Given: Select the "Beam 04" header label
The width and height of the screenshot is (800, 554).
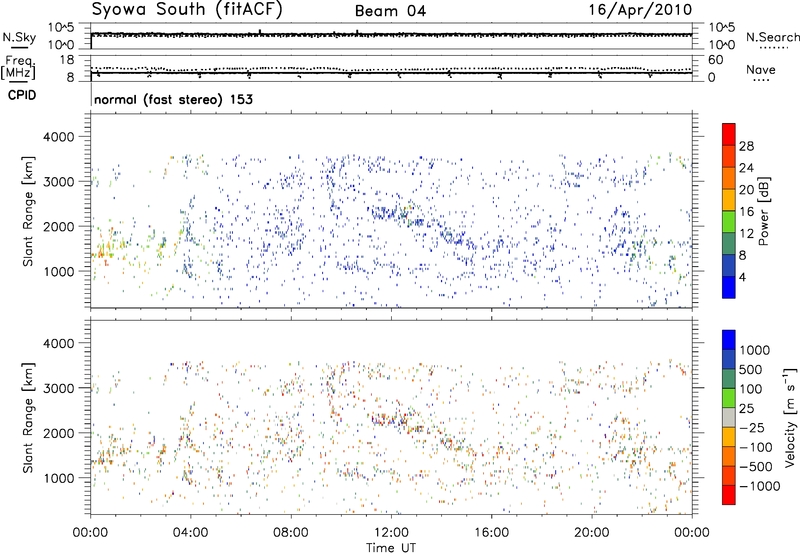Looking at the screenshot, I should 390,11.
